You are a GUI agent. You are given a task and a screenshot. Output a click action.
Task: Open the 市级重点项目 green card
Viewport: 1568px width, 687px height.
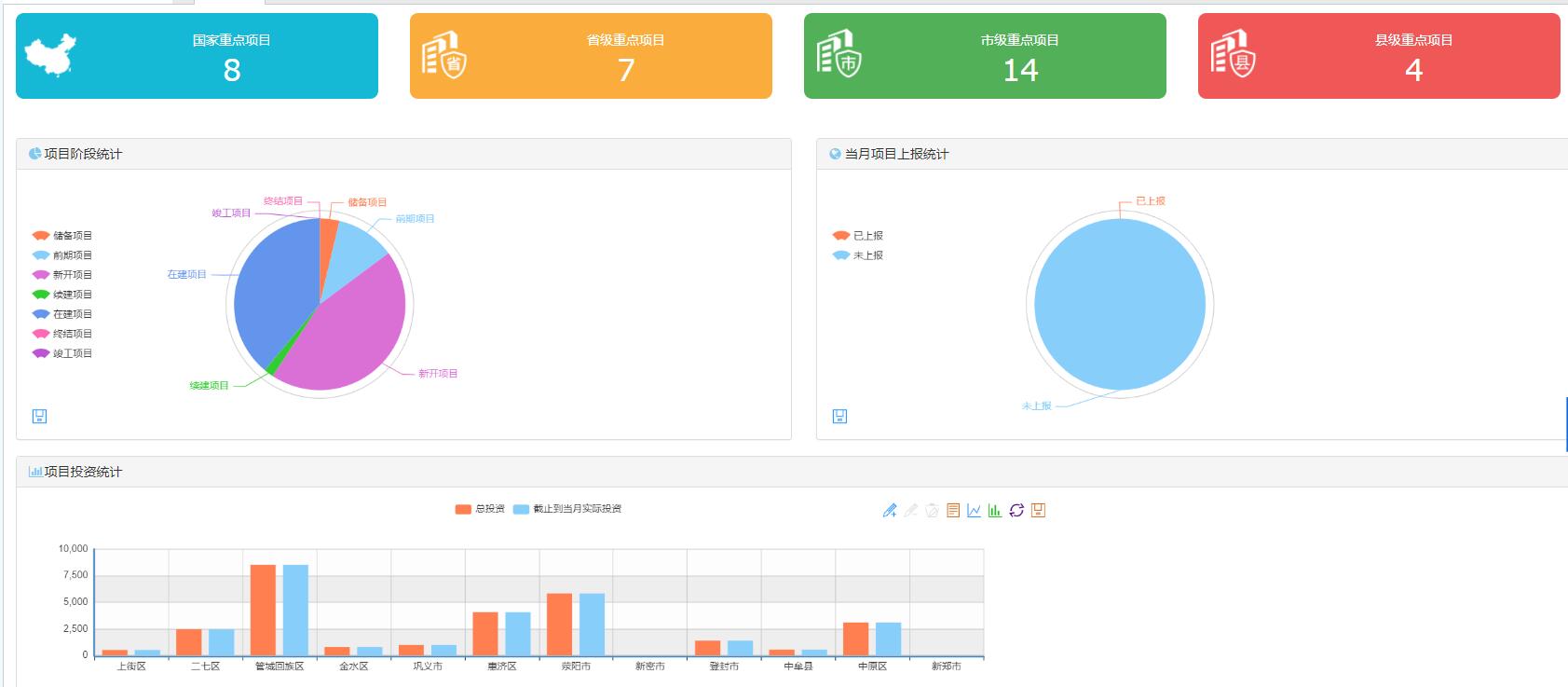pos(985,56)
